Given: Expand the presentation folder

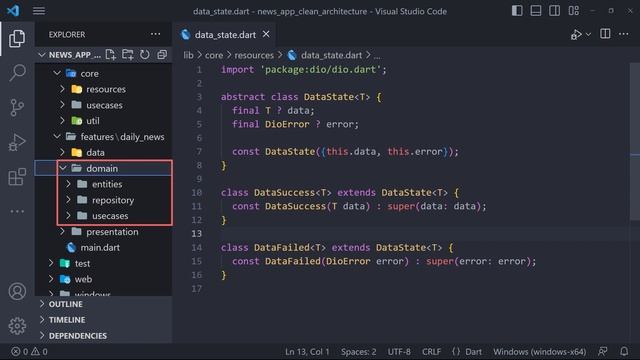Looking at the screenshot, I should [62, 231].
